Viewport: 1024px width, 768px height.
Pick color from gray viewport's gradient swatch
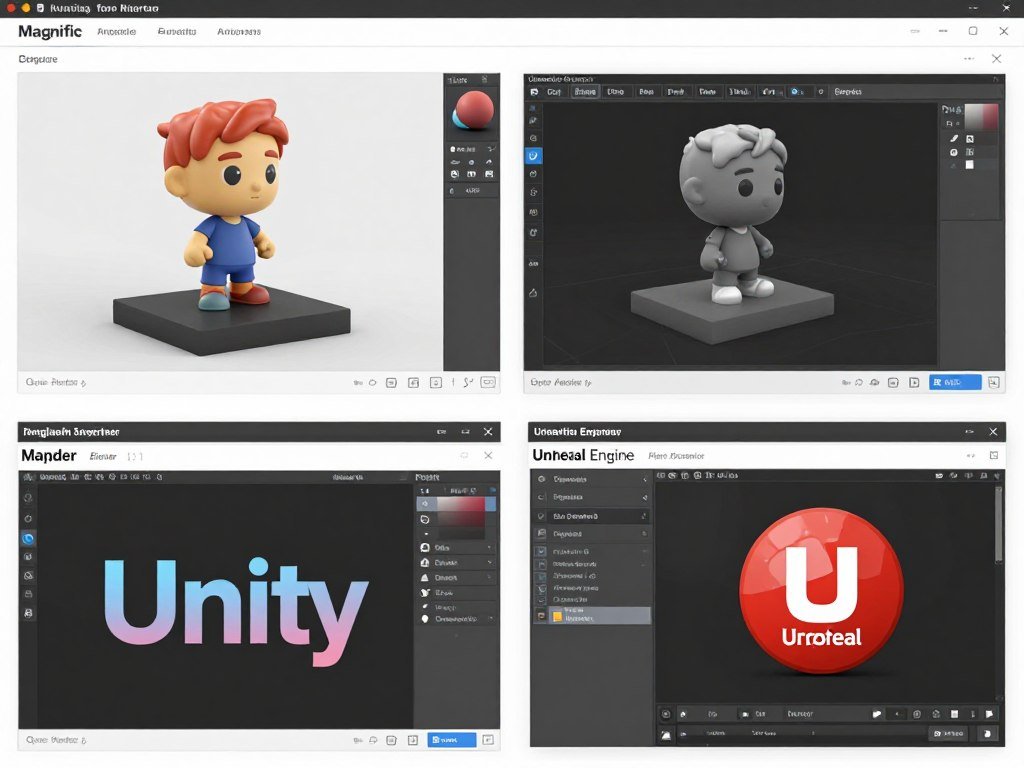[982, 116]
